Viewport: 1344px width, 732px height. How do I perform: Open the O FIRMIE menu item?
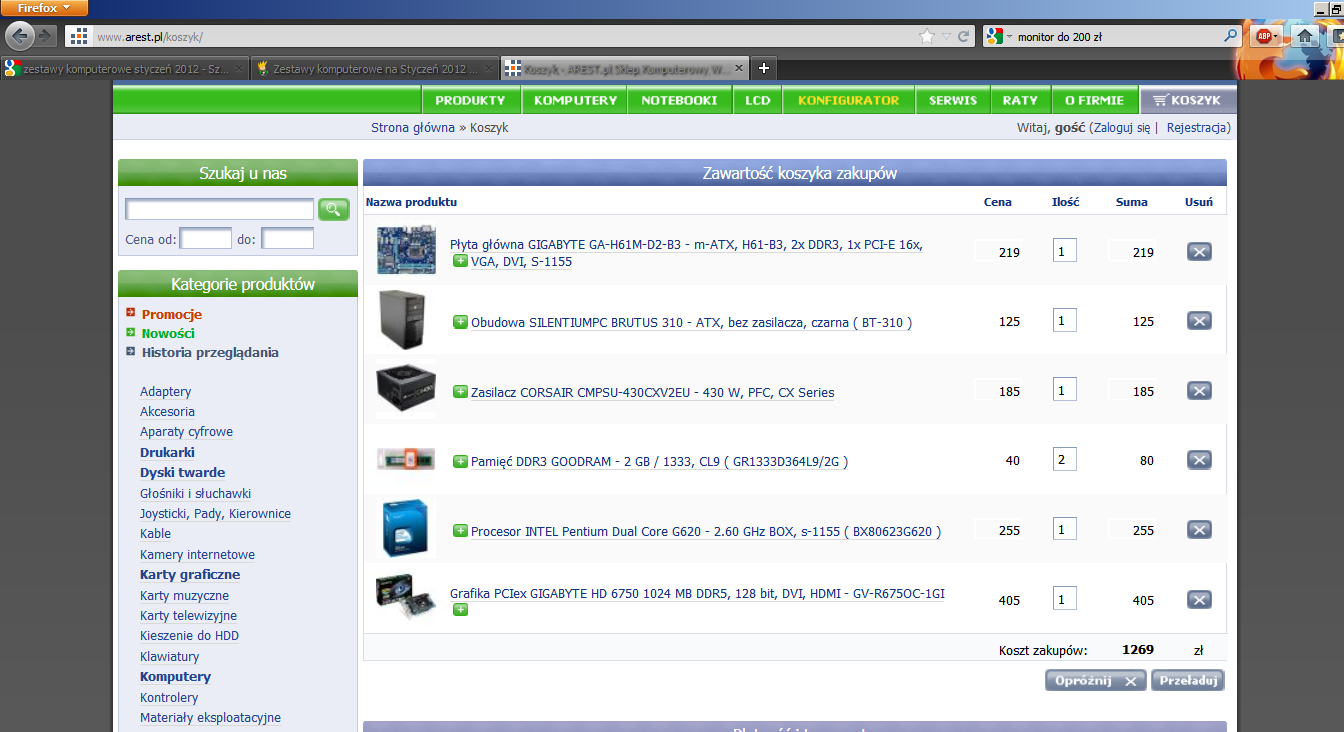1095,100
